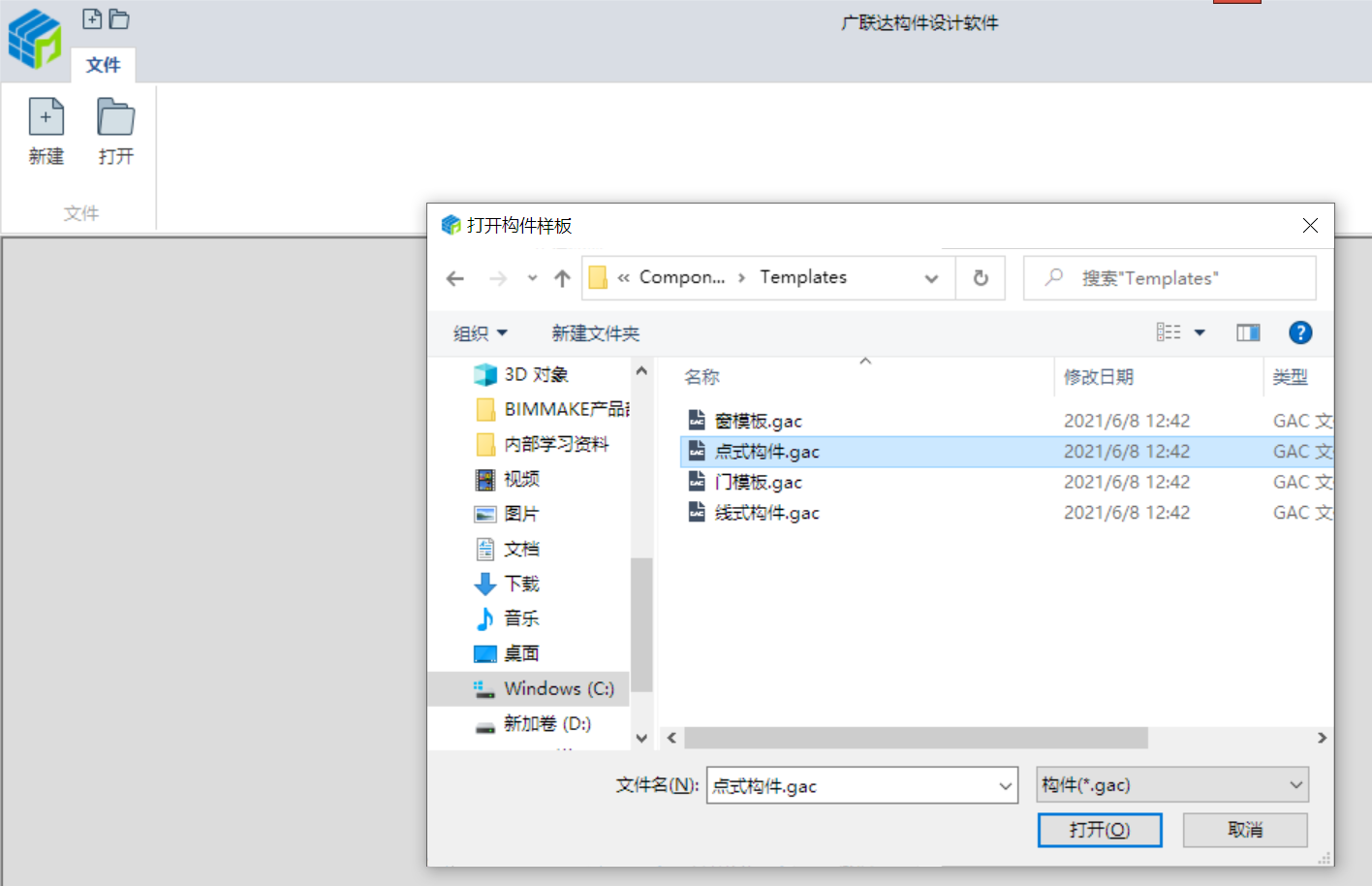Screen dimensions: 1372x886
Task: Open view options dropdown arrow
Action: tap(1200, 332)
